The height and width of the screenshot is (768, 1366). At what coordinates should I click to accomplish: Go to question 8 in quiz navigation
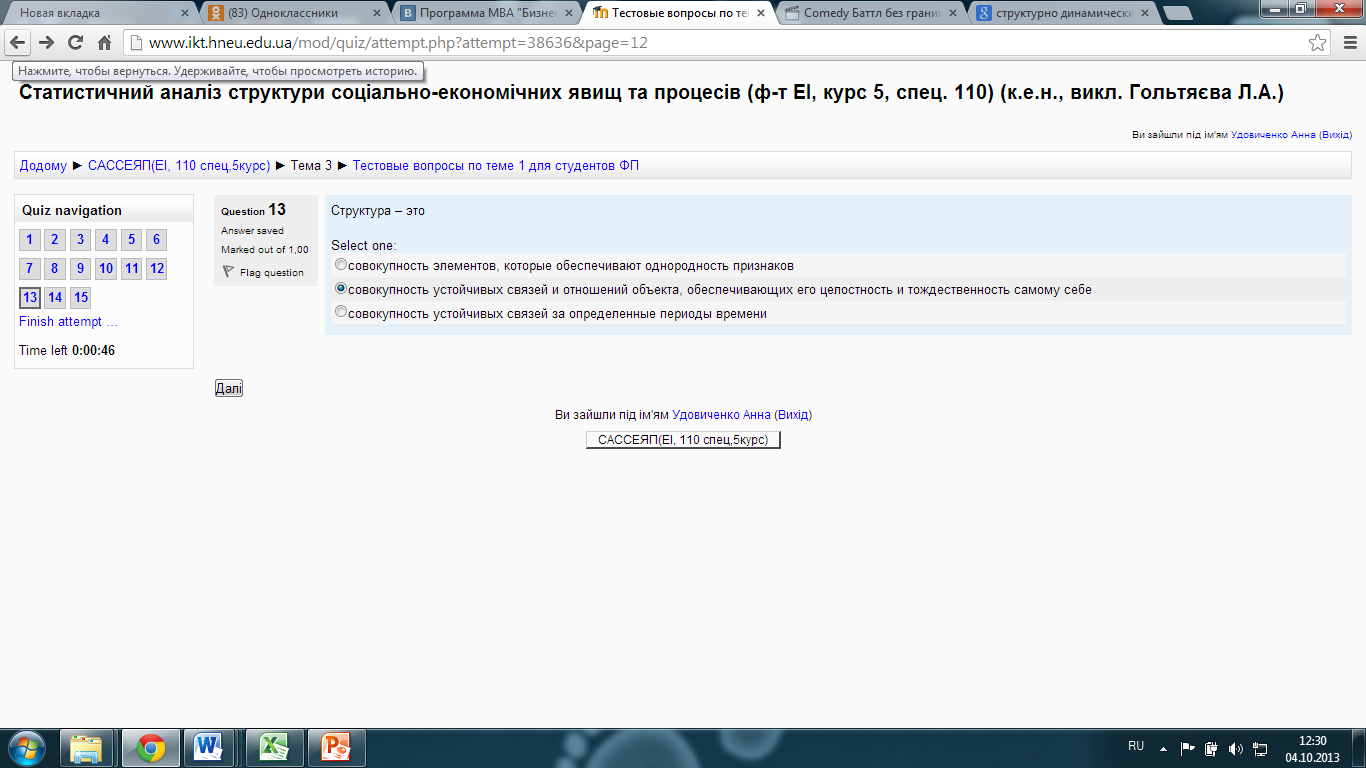pos(55,269)
